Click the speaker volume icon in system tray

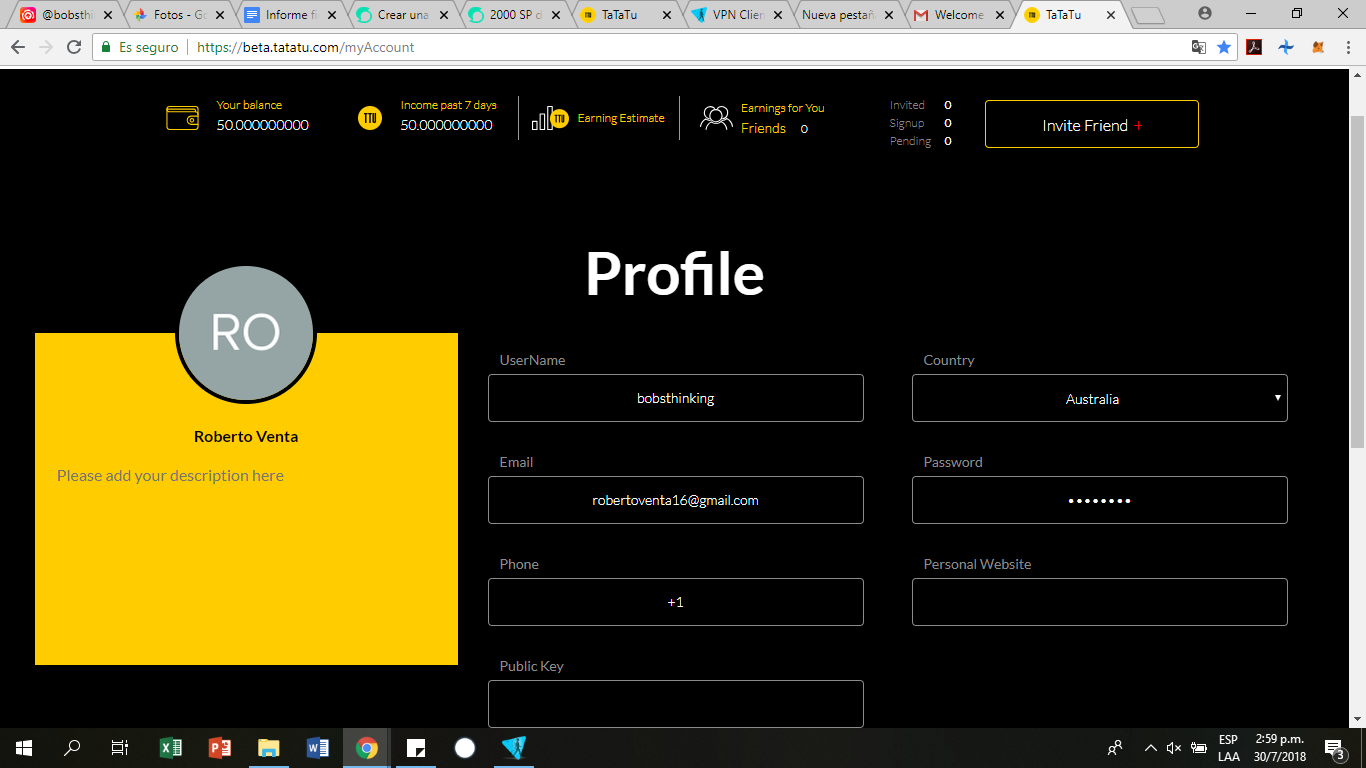[1172, 747]
